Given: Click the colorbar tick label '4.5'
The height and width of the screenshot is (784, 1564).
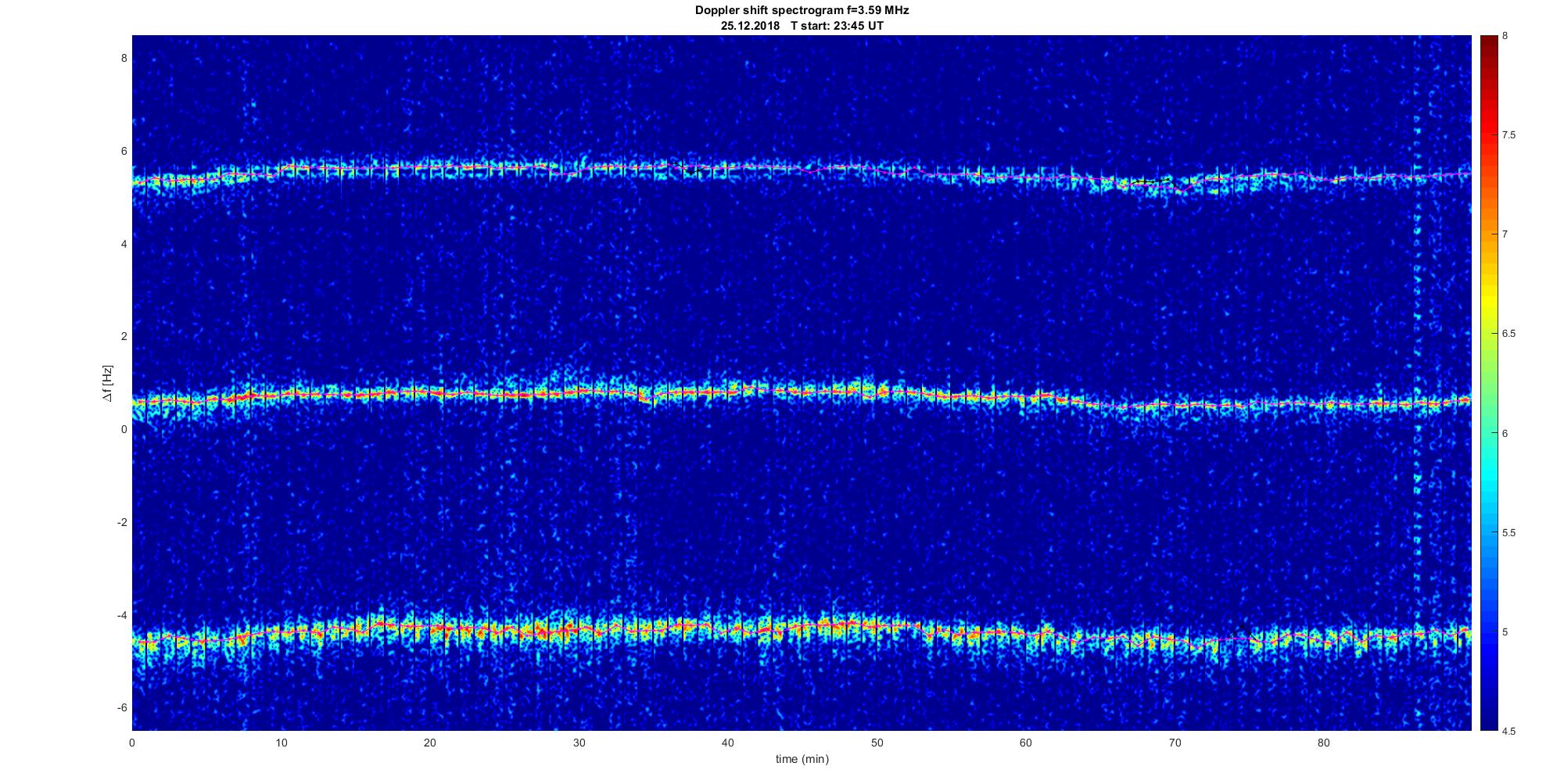Looking at the screenshot, I should [1508, 732].
